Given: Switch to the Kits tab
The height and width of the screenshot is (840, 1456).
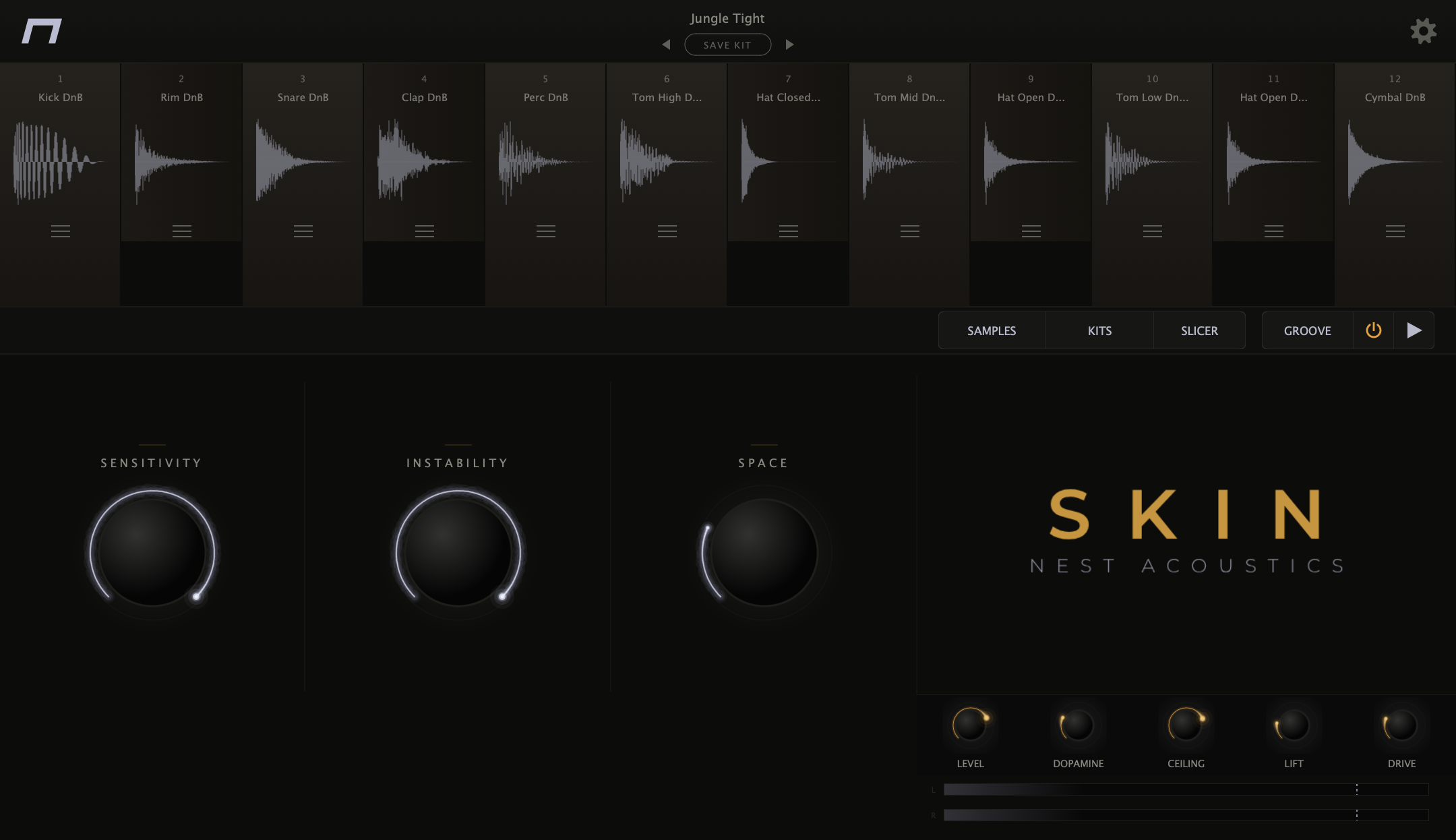Looking at the screenshot, I should [x=1099, y=330].
